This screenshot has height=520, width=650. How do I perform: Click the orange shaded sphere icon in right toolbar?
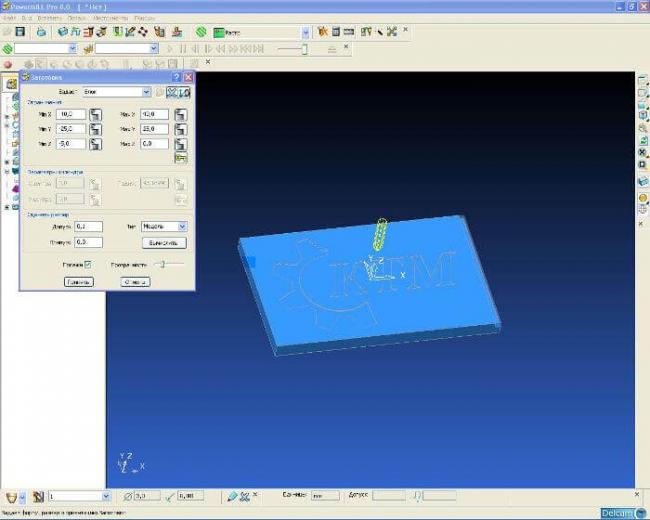click(643, 198)
